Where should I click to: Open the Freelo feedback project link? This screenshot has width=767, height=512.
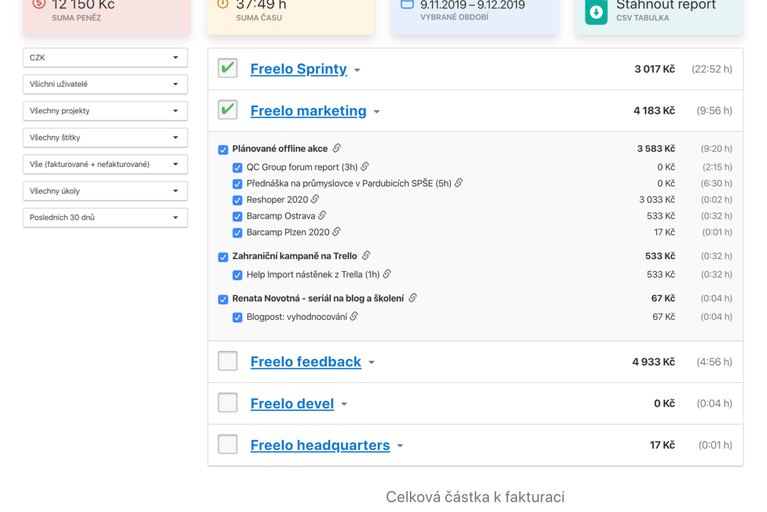[x=305, y=362]
